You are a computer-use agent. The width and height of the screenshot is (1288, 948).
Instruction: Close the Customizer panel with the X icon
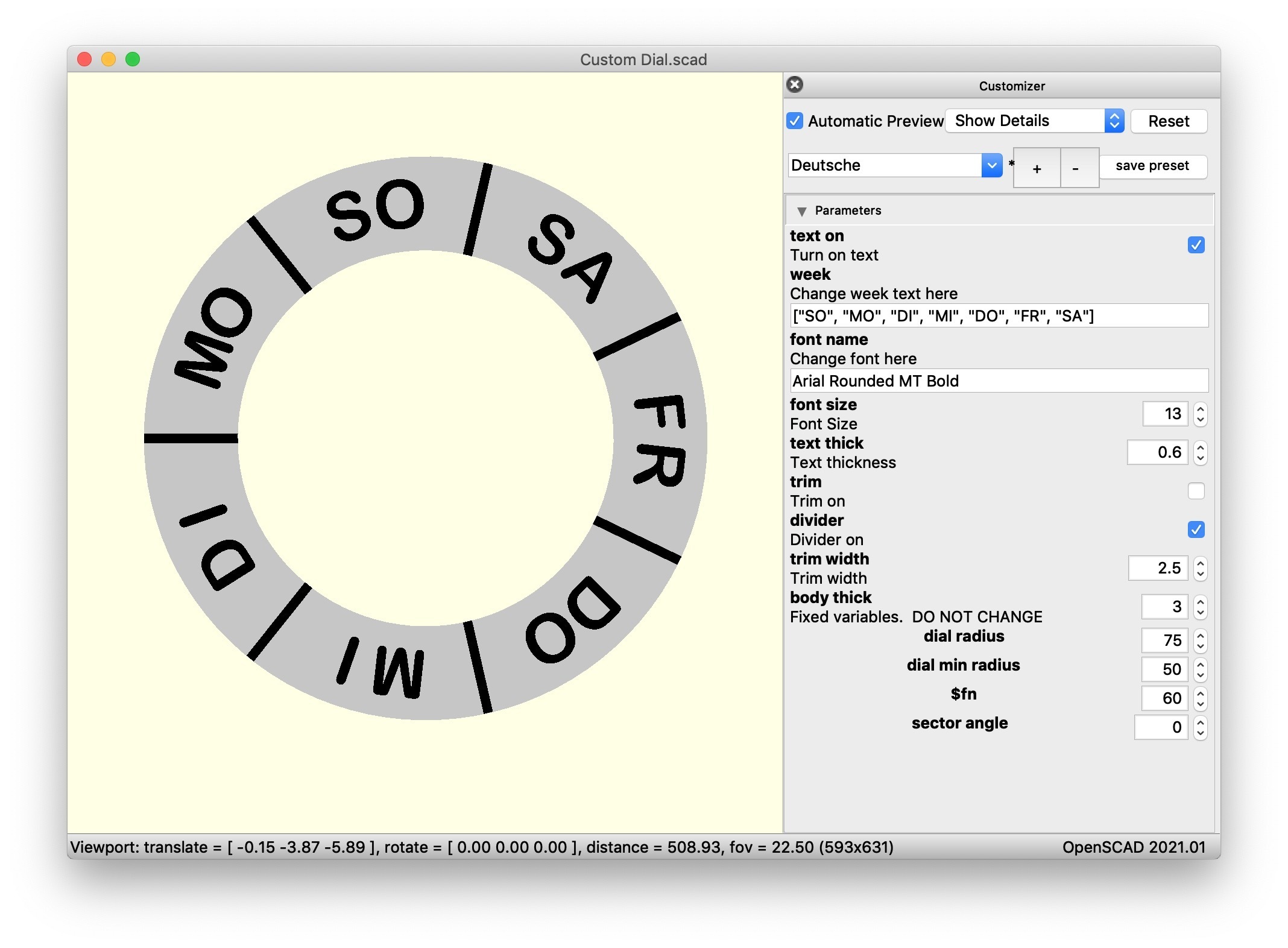click(795, 84)
